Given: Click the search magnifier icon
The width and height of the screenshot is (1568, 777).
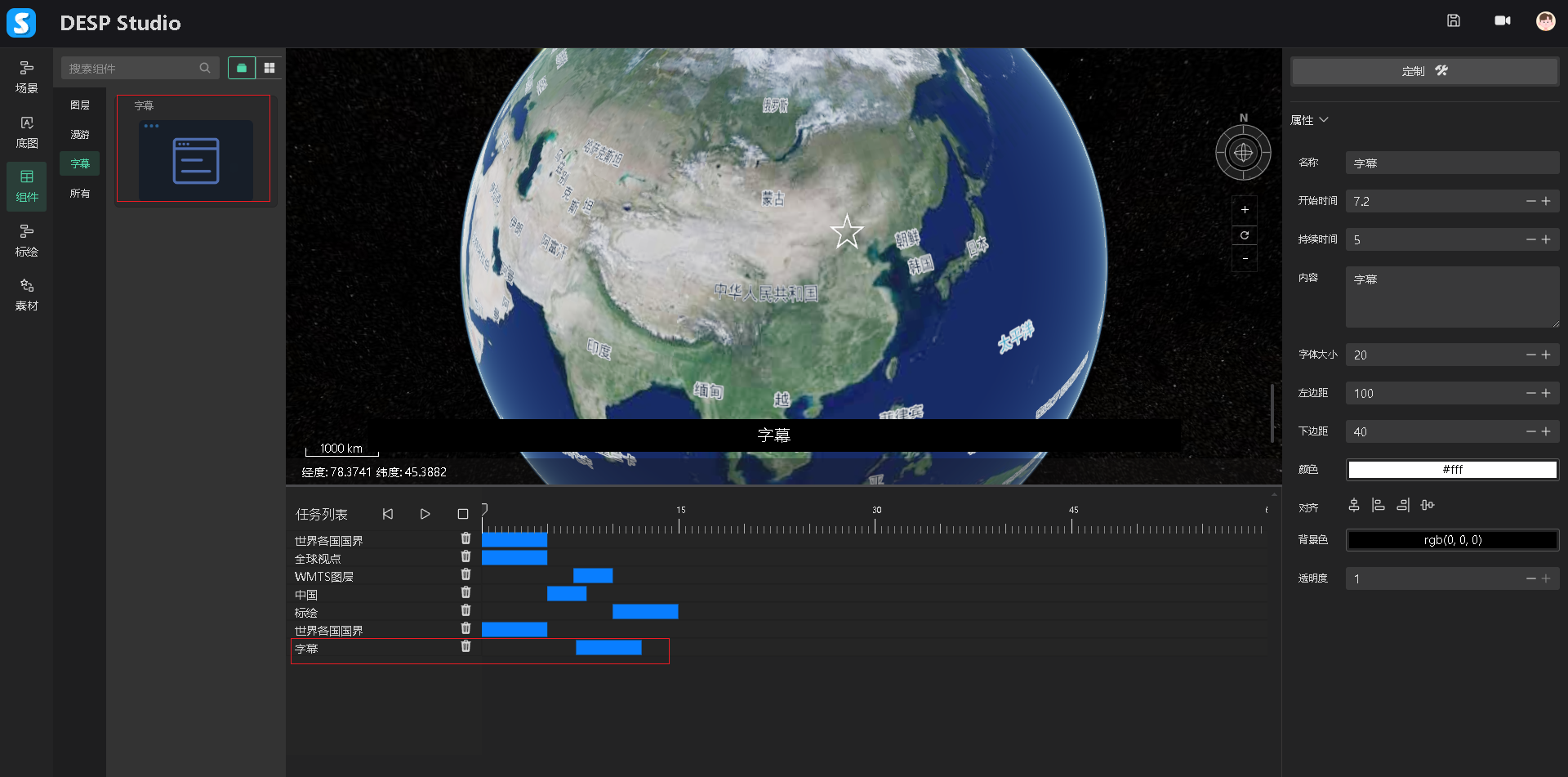Looking at the screenshot, I should tap(205, 68).
